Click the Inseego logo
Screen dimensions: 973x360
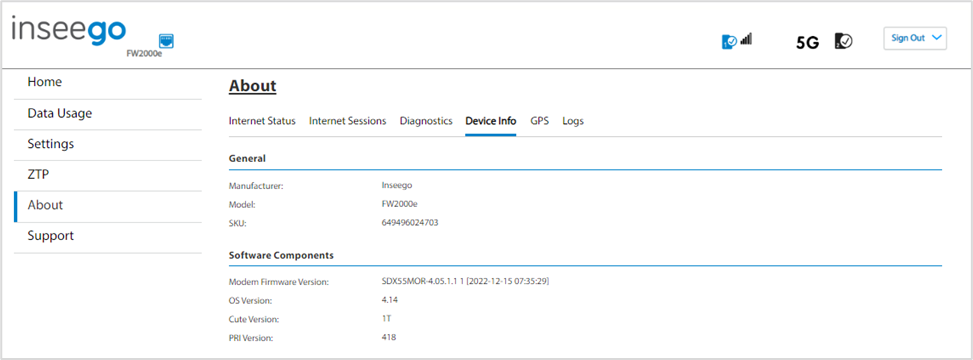pyautogui.click(x=69, y=32)
